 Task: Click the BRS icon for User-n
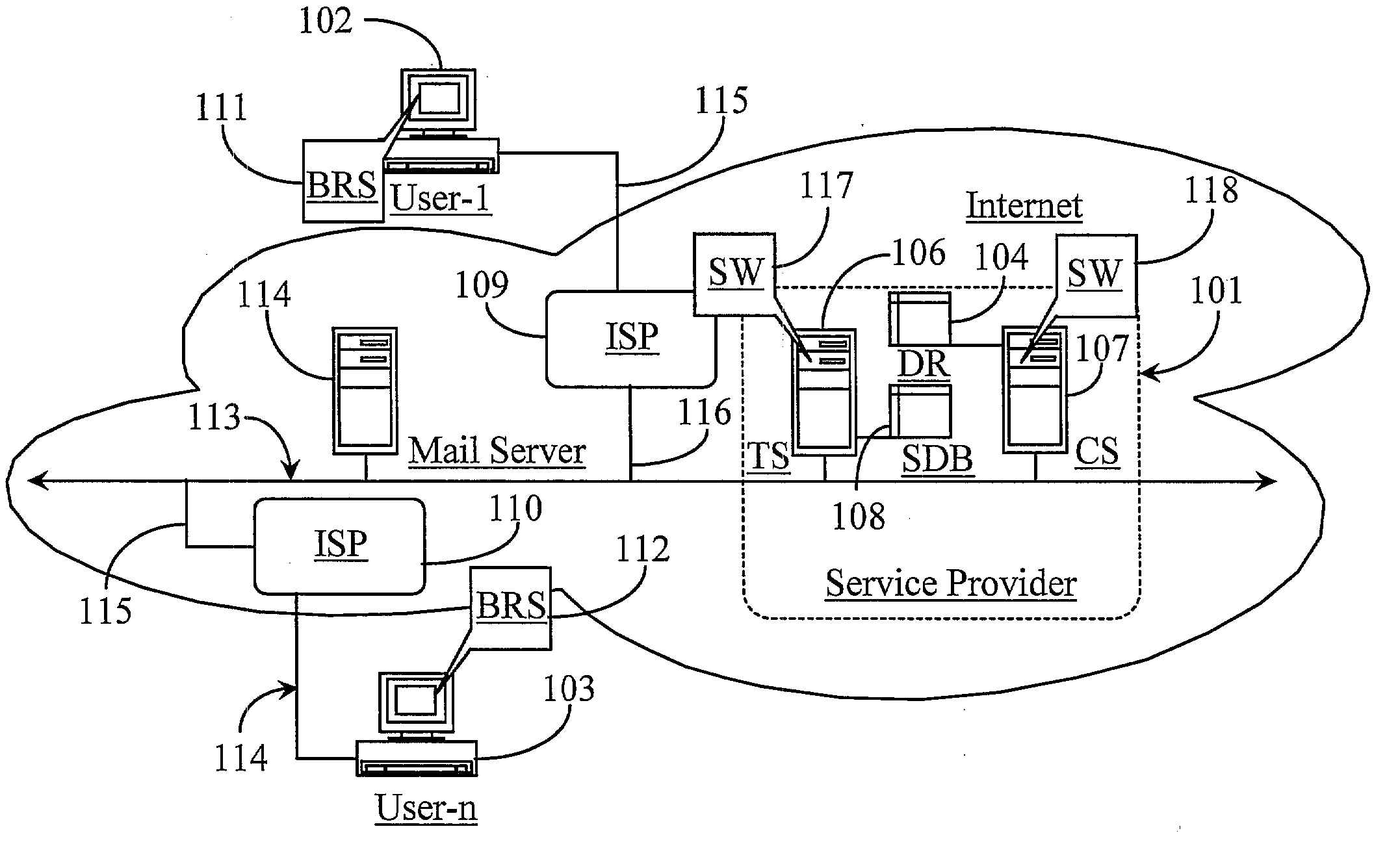pos(510,607)
